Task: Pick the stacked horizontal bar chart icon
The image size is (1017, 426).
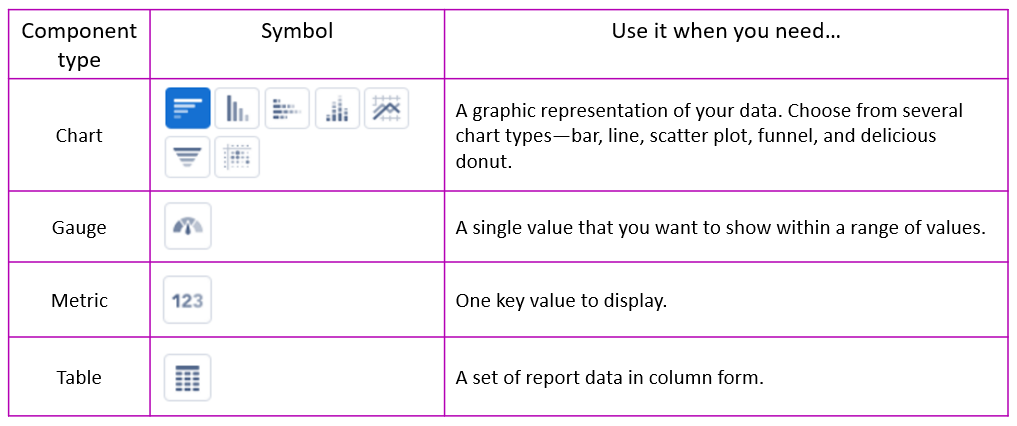Action: click(x=287, y=108)
